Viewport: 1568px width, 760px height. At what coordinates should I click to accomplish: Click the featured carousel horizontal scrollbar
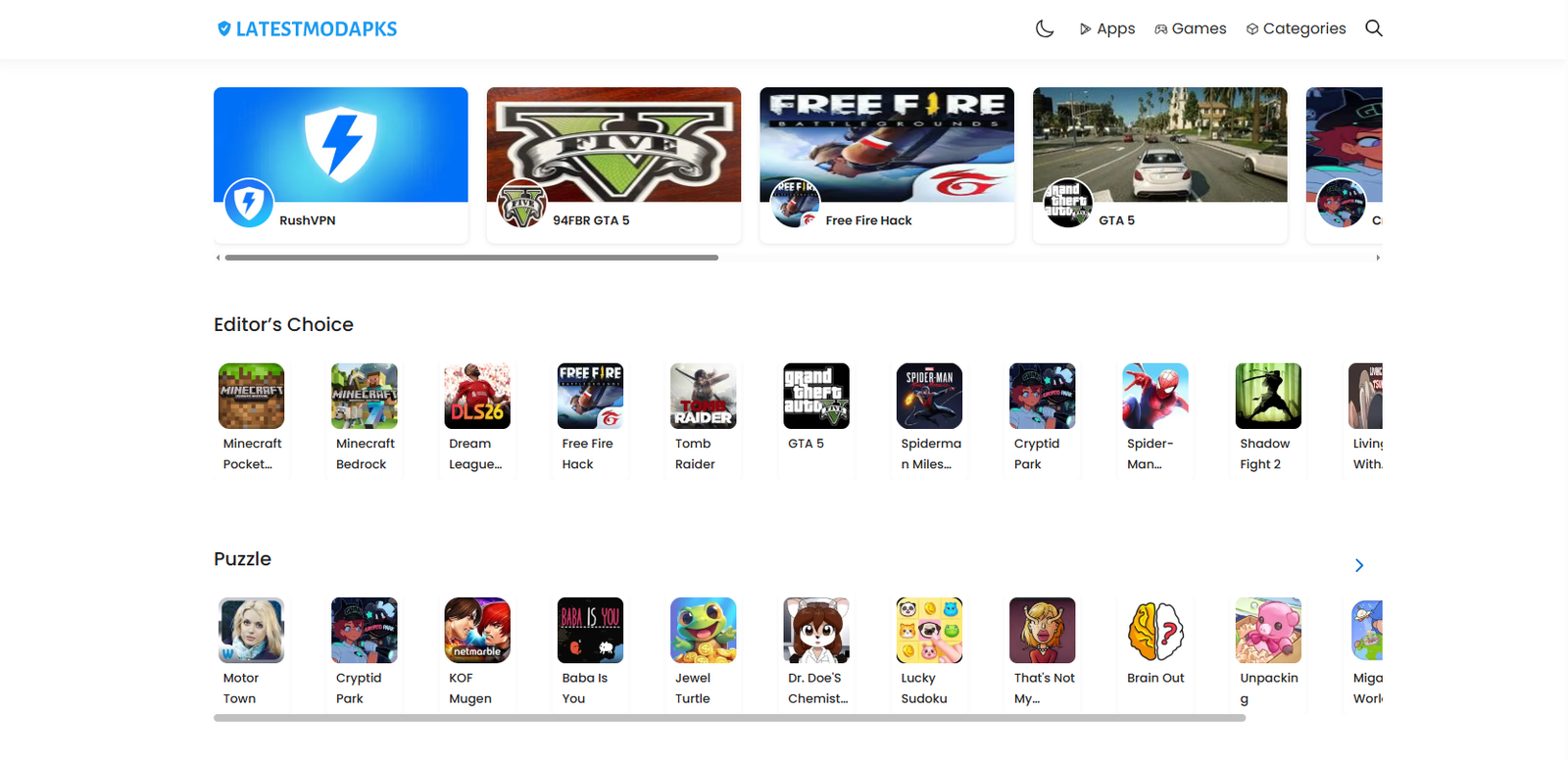coord(471,258)
